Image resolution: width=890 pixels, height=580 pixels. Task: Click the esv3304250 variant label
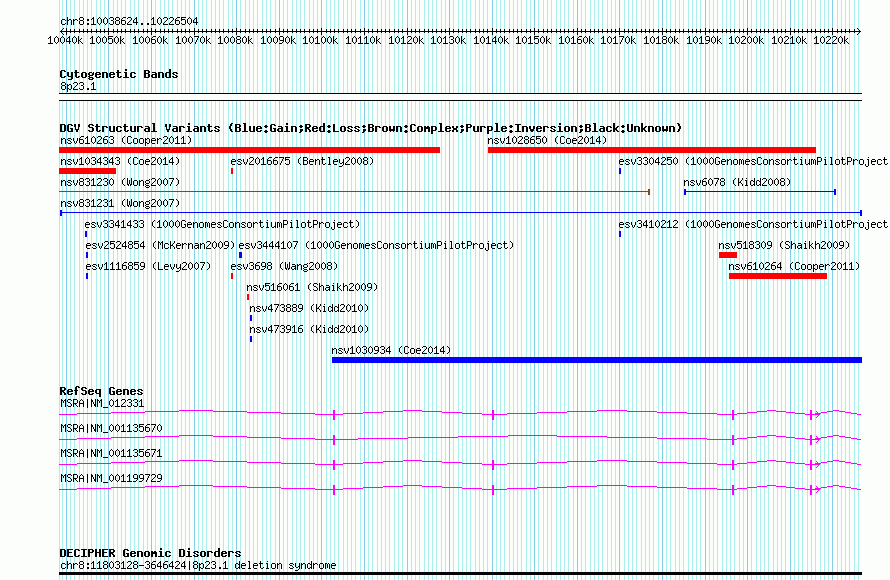753,161
